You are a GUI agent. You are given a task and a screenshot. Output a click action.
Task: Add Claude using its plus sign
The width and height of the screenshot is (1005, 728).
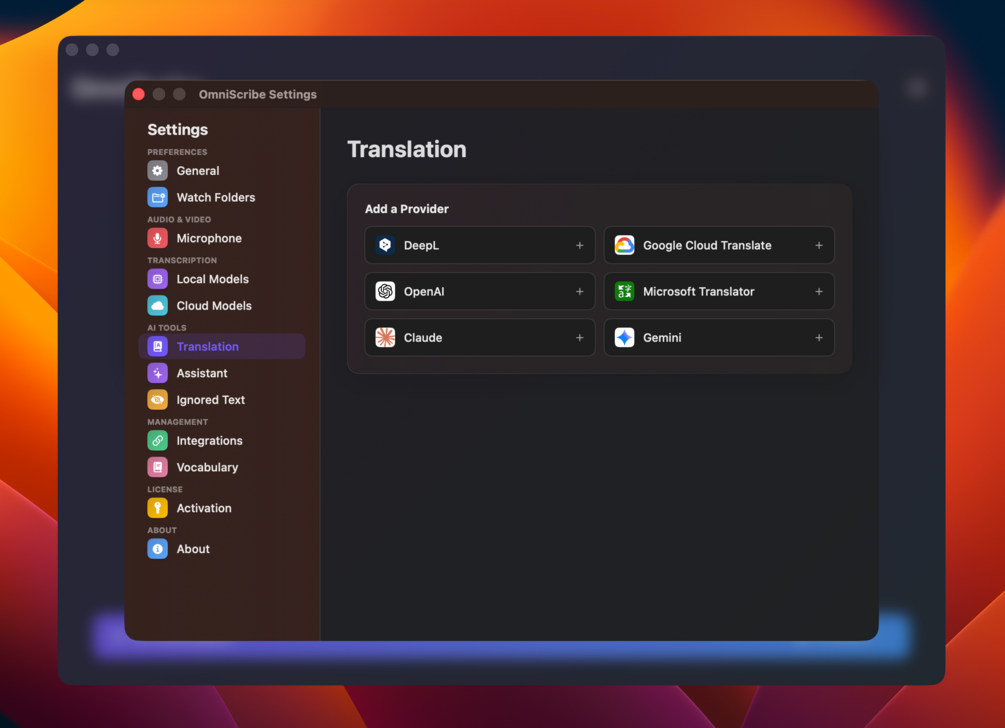579,338
